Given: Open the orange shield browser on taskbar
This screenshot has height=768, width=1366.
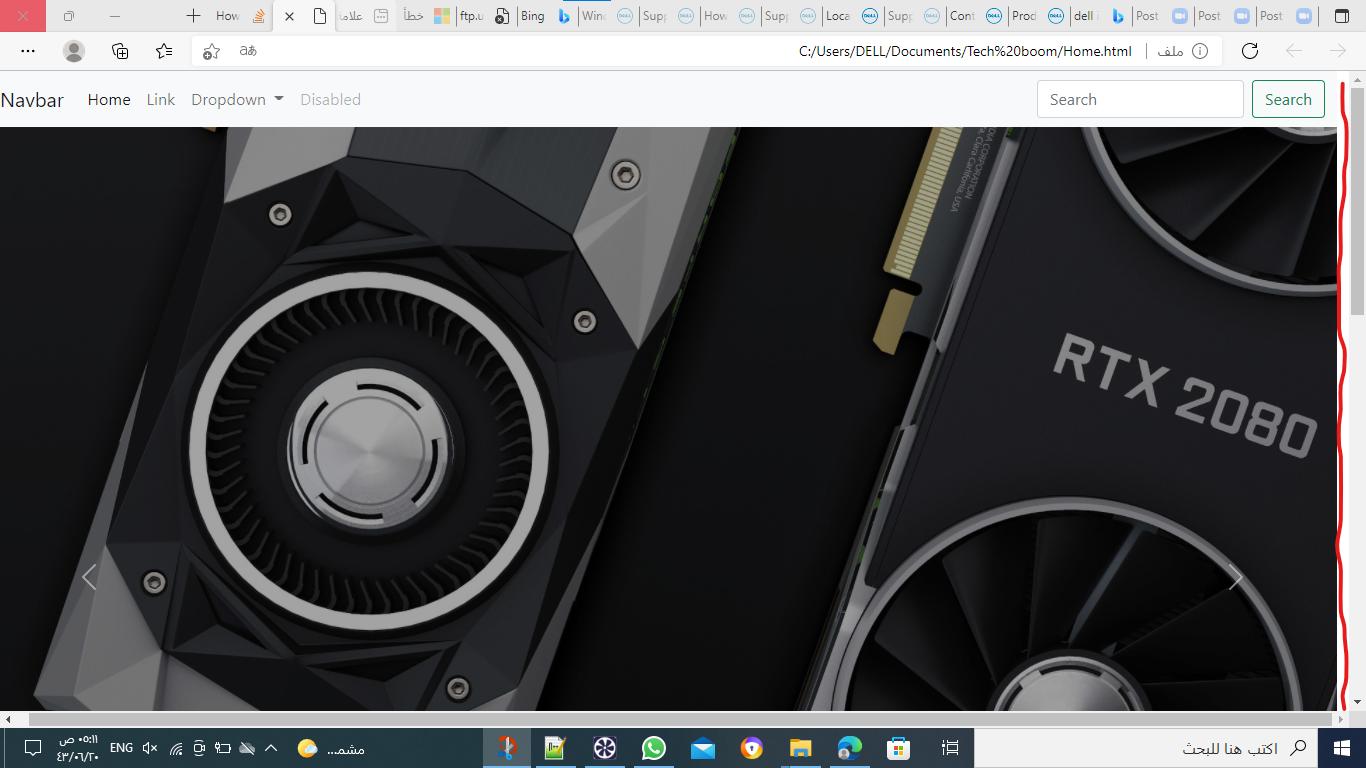Looking at the screenshot, I should (x=751, y=748).
